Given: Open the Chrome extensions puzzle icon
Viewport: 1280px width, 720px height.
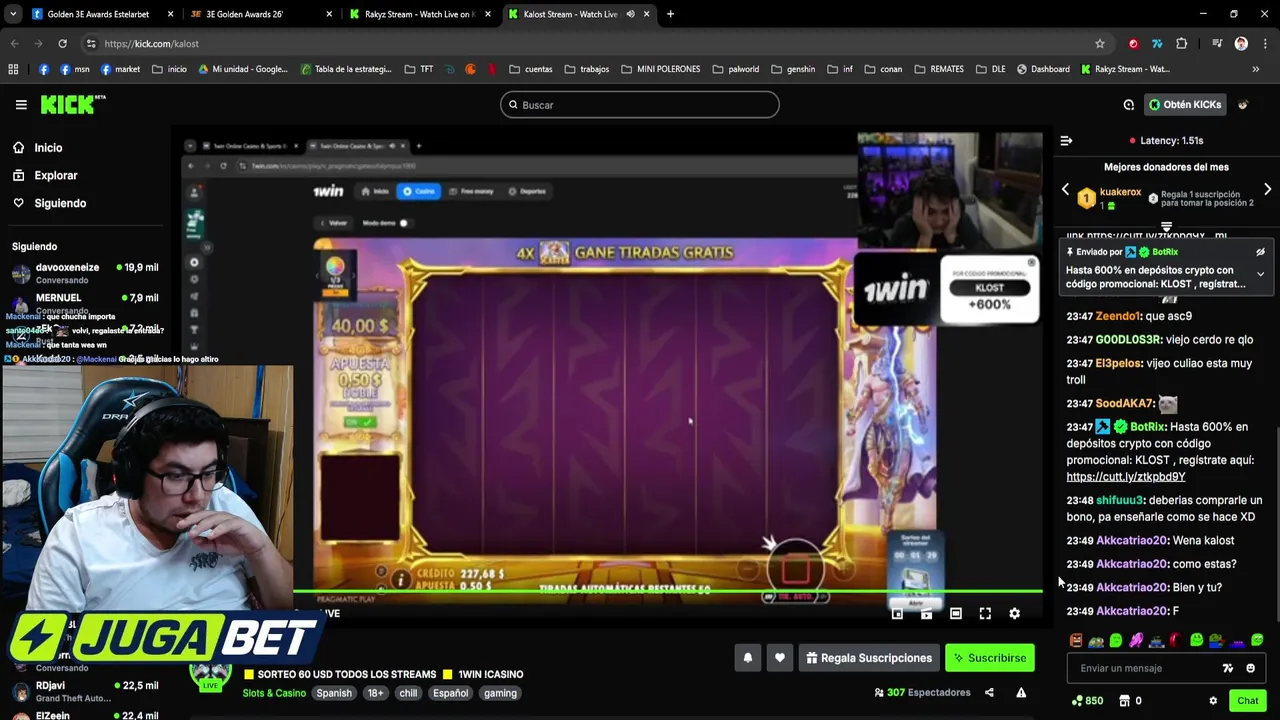Looking at the screenshot, I should coord(1181,43).
